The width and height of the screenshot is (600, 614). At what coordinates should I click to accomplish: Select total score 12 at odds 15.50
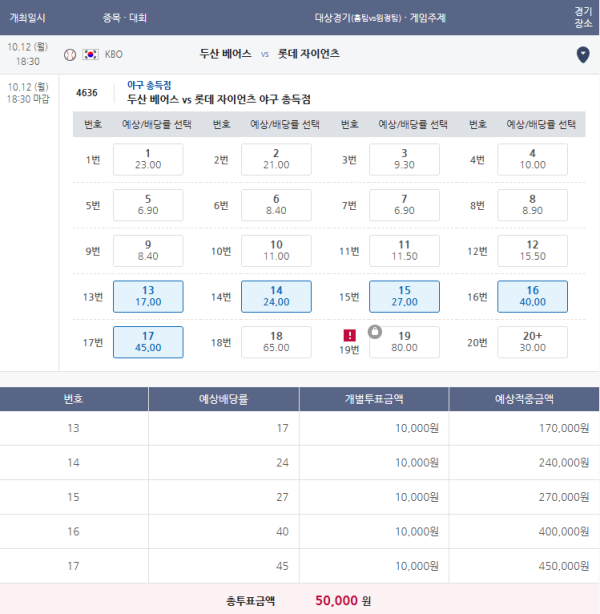pos(532,251)
